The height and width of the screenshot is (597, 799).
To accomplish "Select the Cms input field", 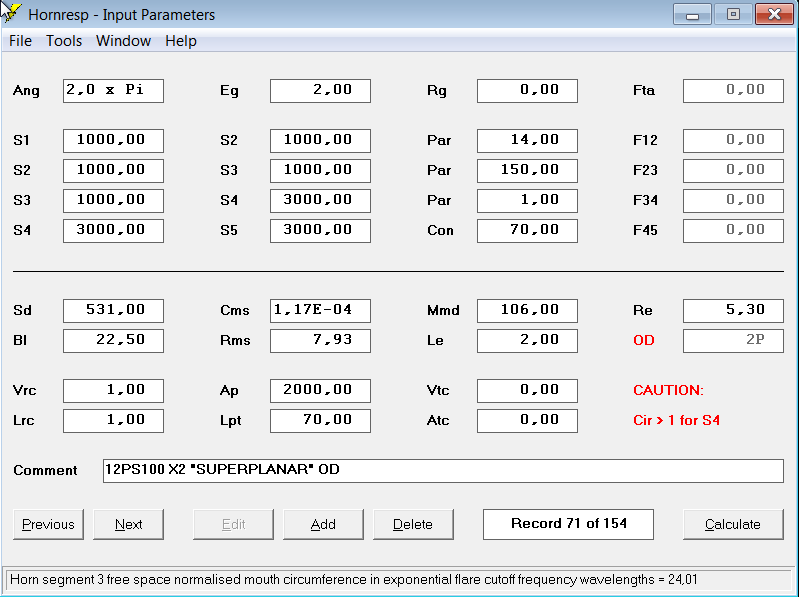I will (320, 311).
